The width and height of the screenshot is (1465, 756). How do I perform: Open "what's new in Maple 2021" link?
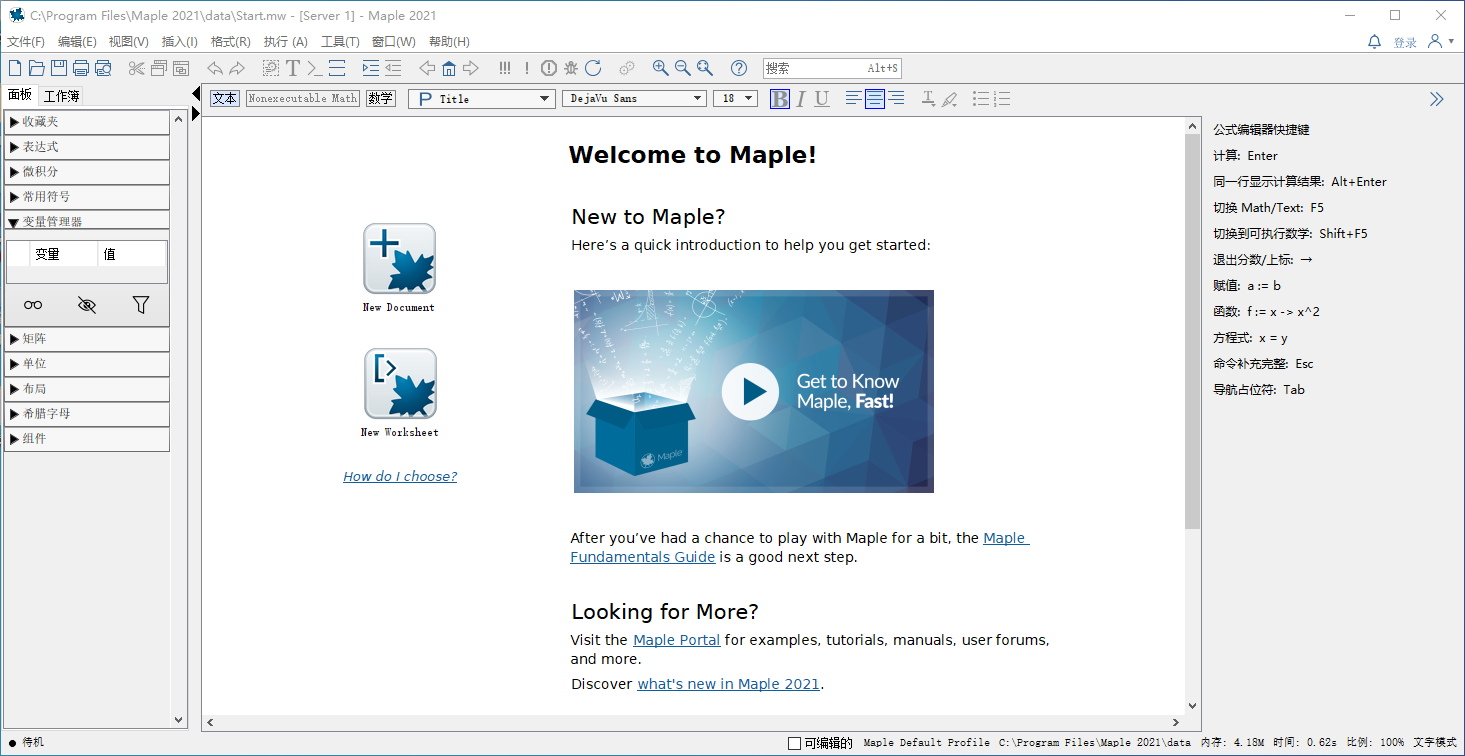click(x=729, y=685)
